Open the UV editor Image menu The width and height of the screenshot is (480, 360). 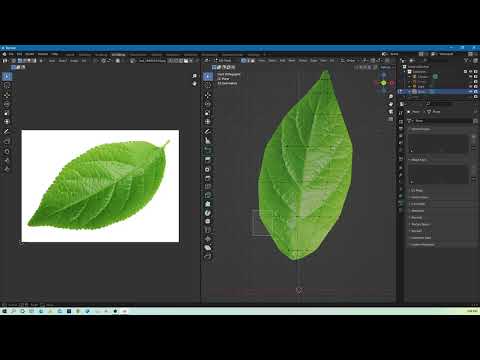(74, 61)
